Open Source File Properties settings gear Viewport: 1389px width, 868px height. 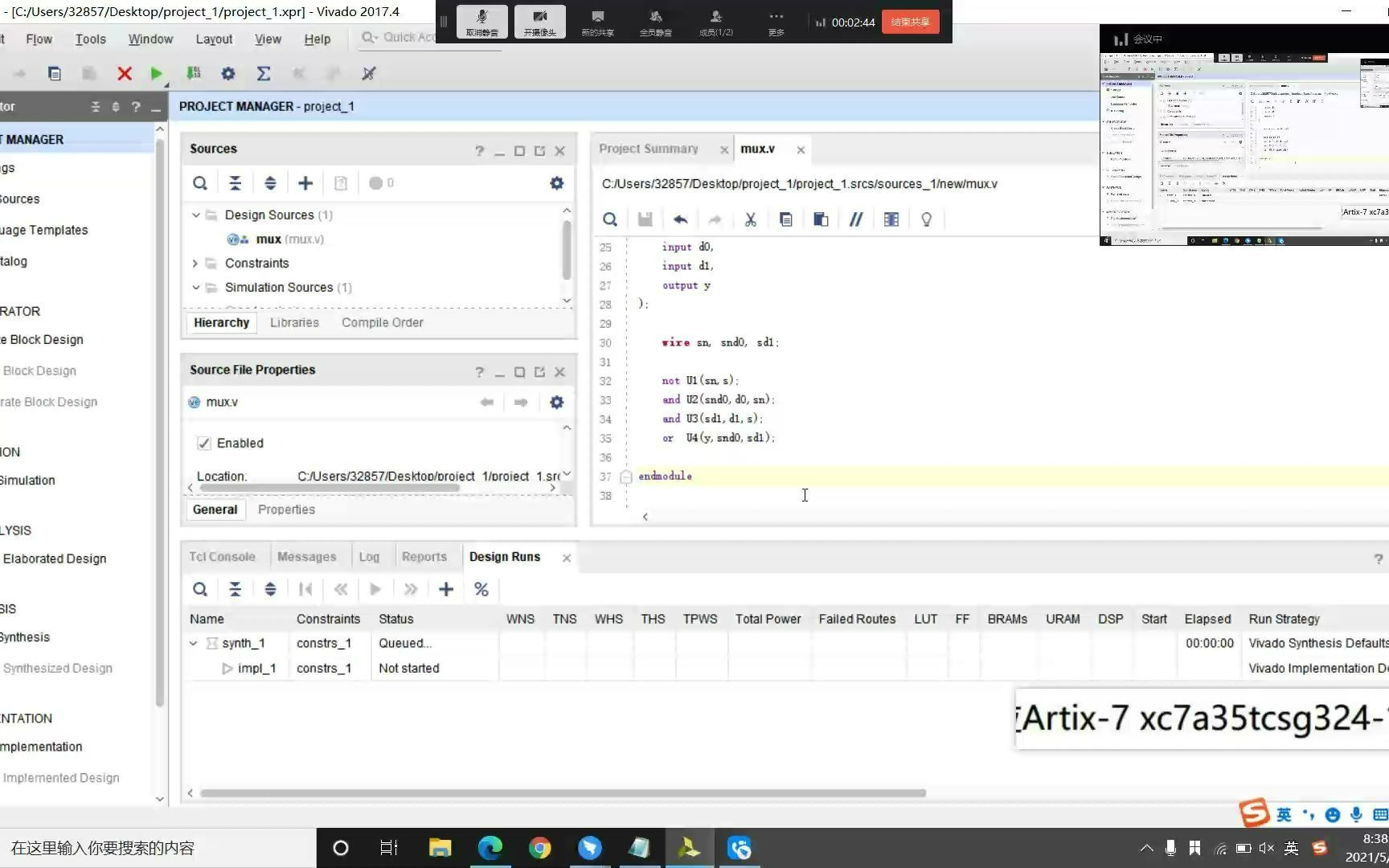[x=556, y=402]
